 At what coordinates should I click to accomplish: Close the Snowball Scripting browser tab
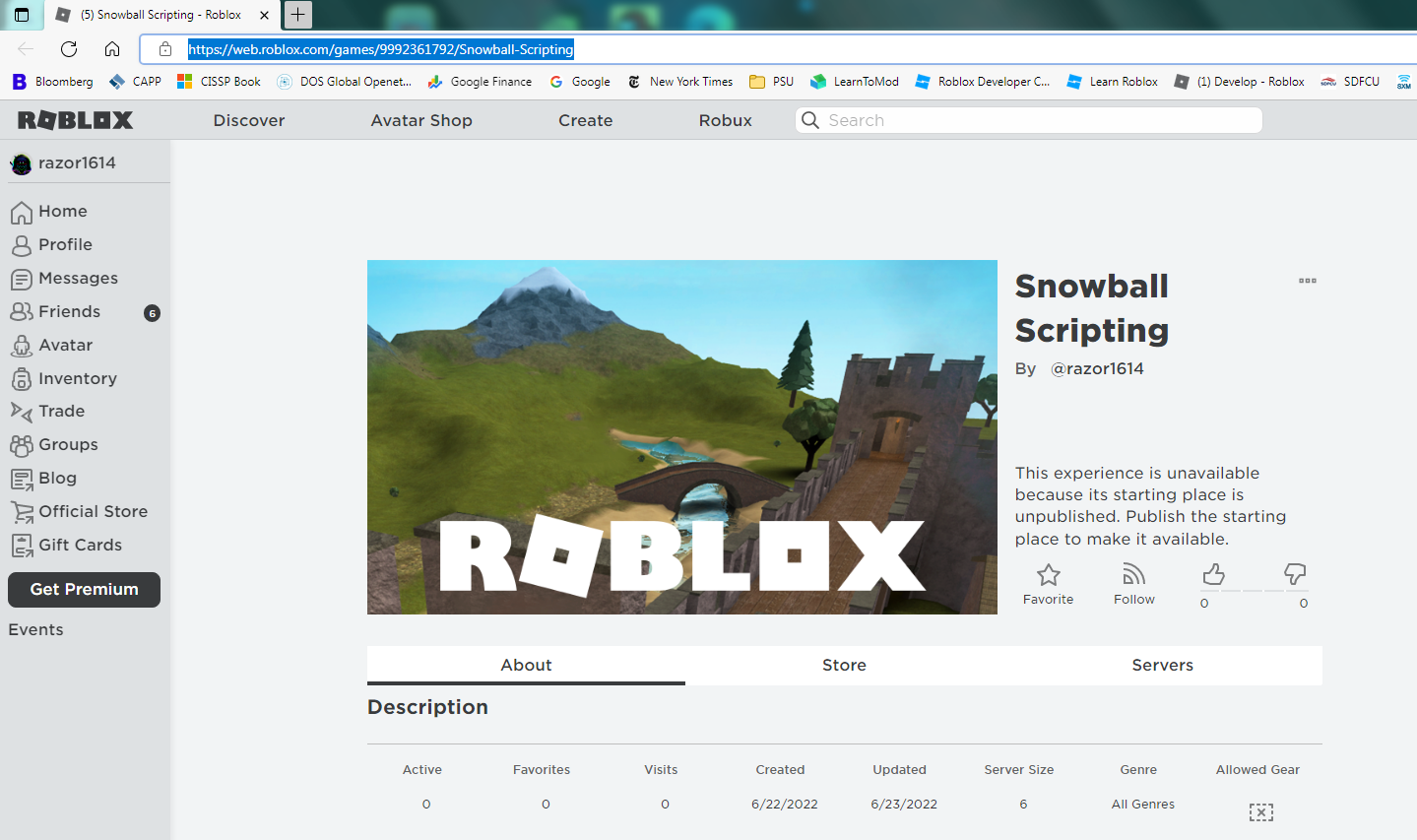264,15
